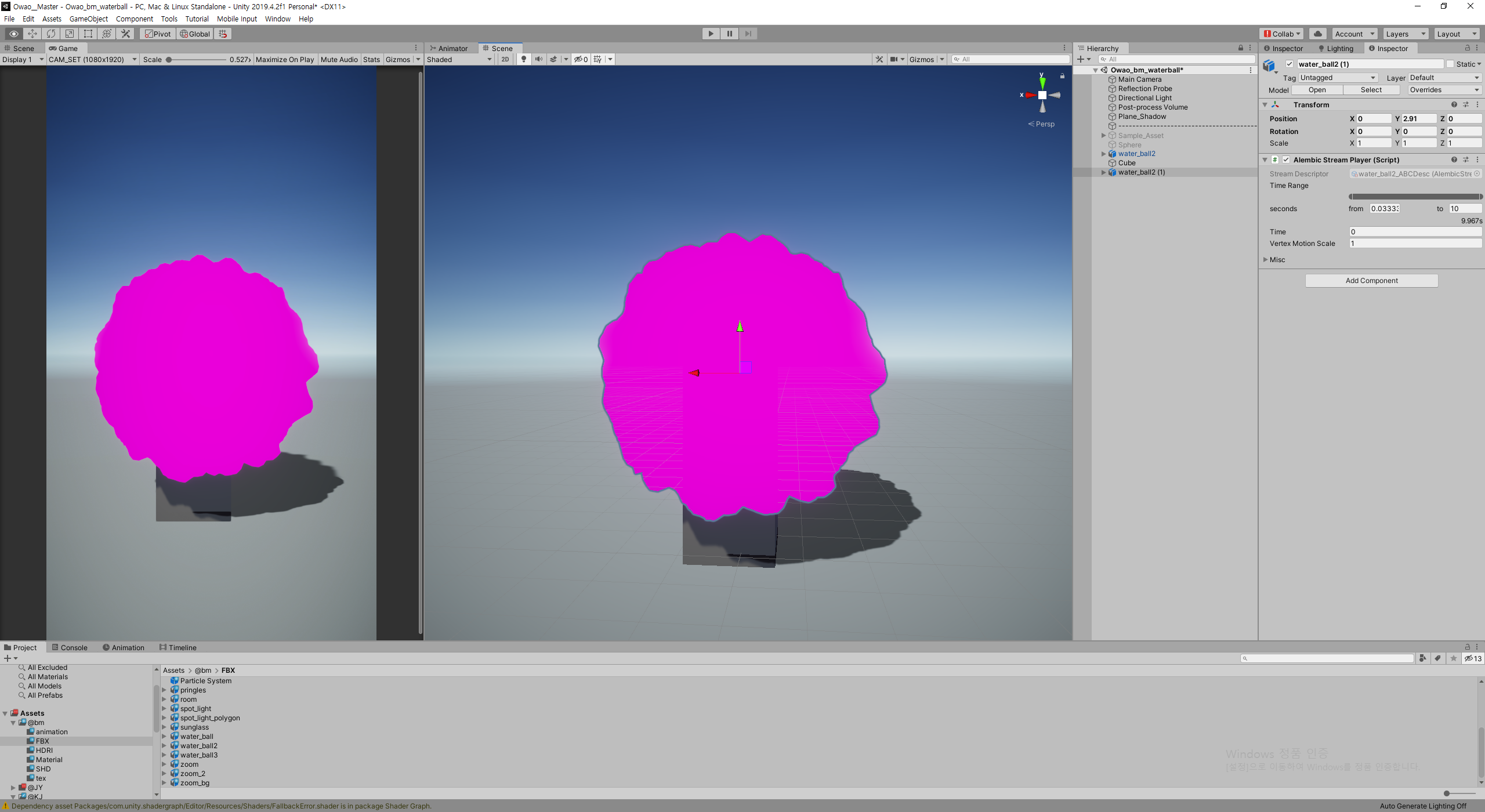Expand the Misc section
Image resolution: width=1485 pixels, height=812 pixels.
(1266, 259)
